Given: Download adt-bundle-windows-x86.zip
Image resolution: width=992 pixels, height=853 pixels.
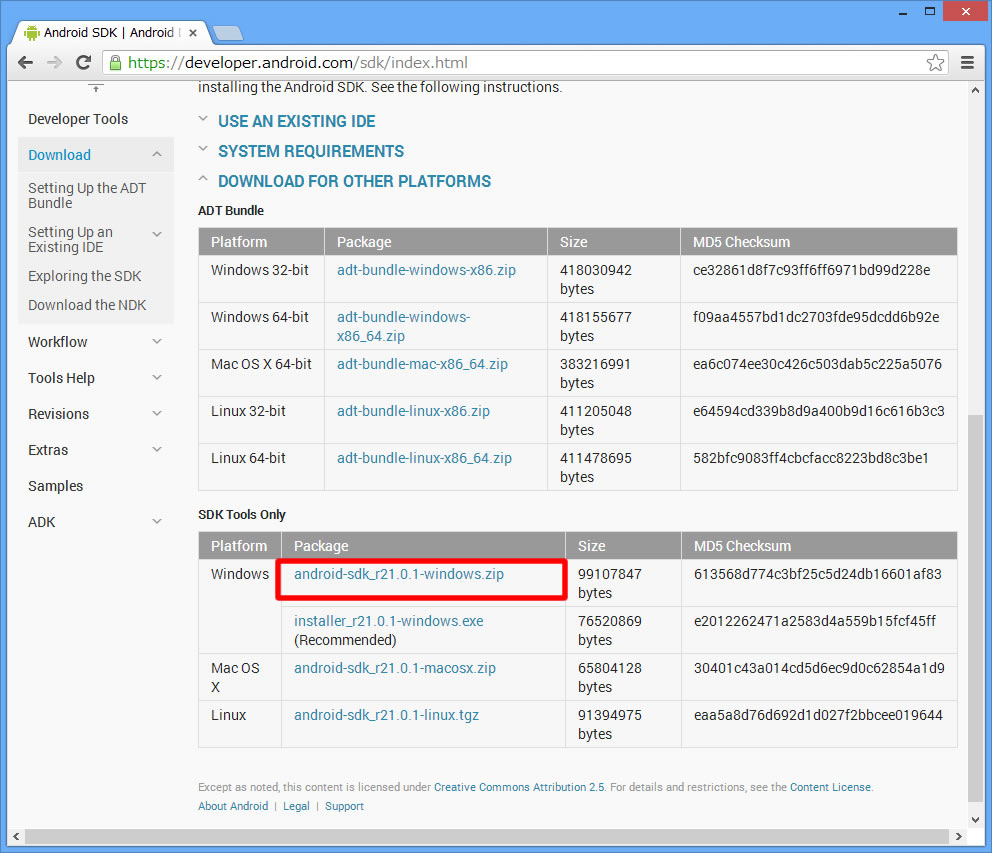Looking at the screenshot, I should [426, 270].
